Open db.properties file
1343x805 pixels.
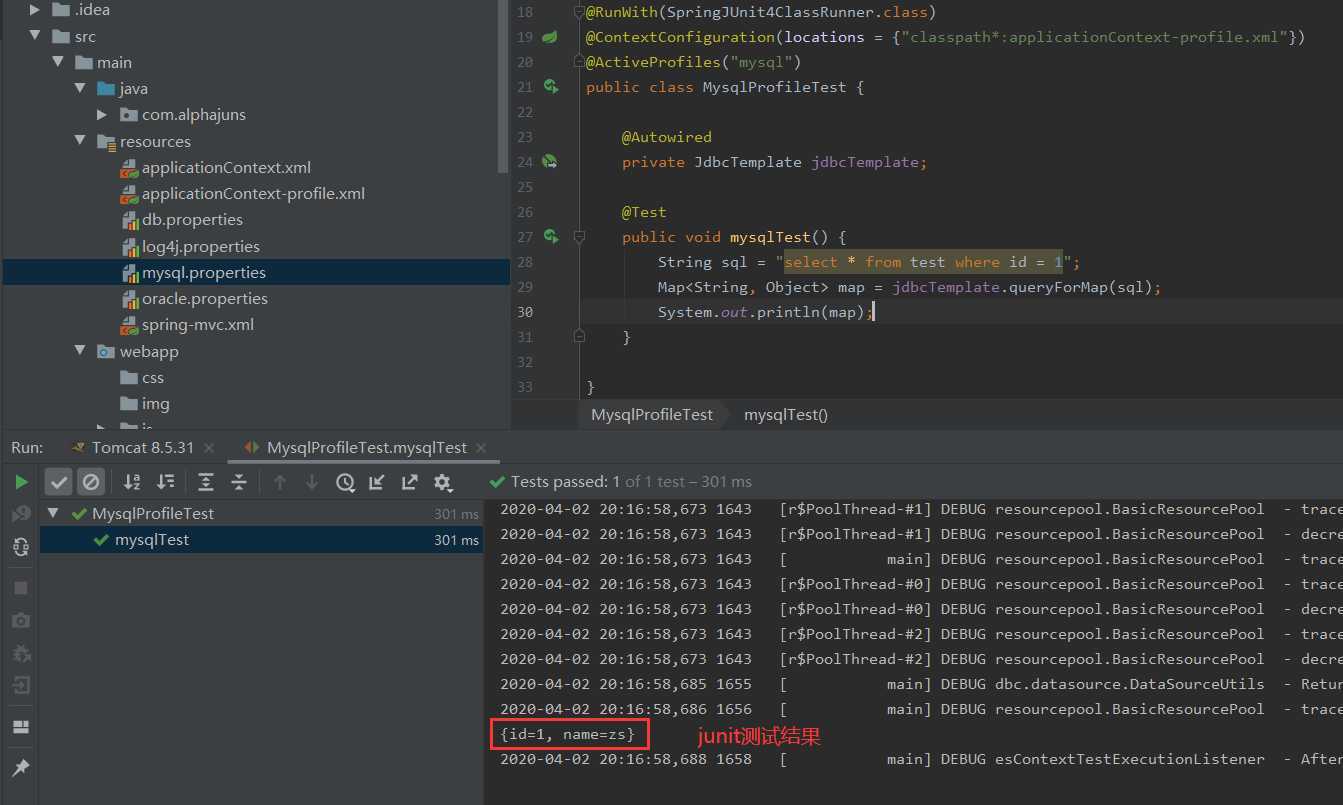point(192,220)
